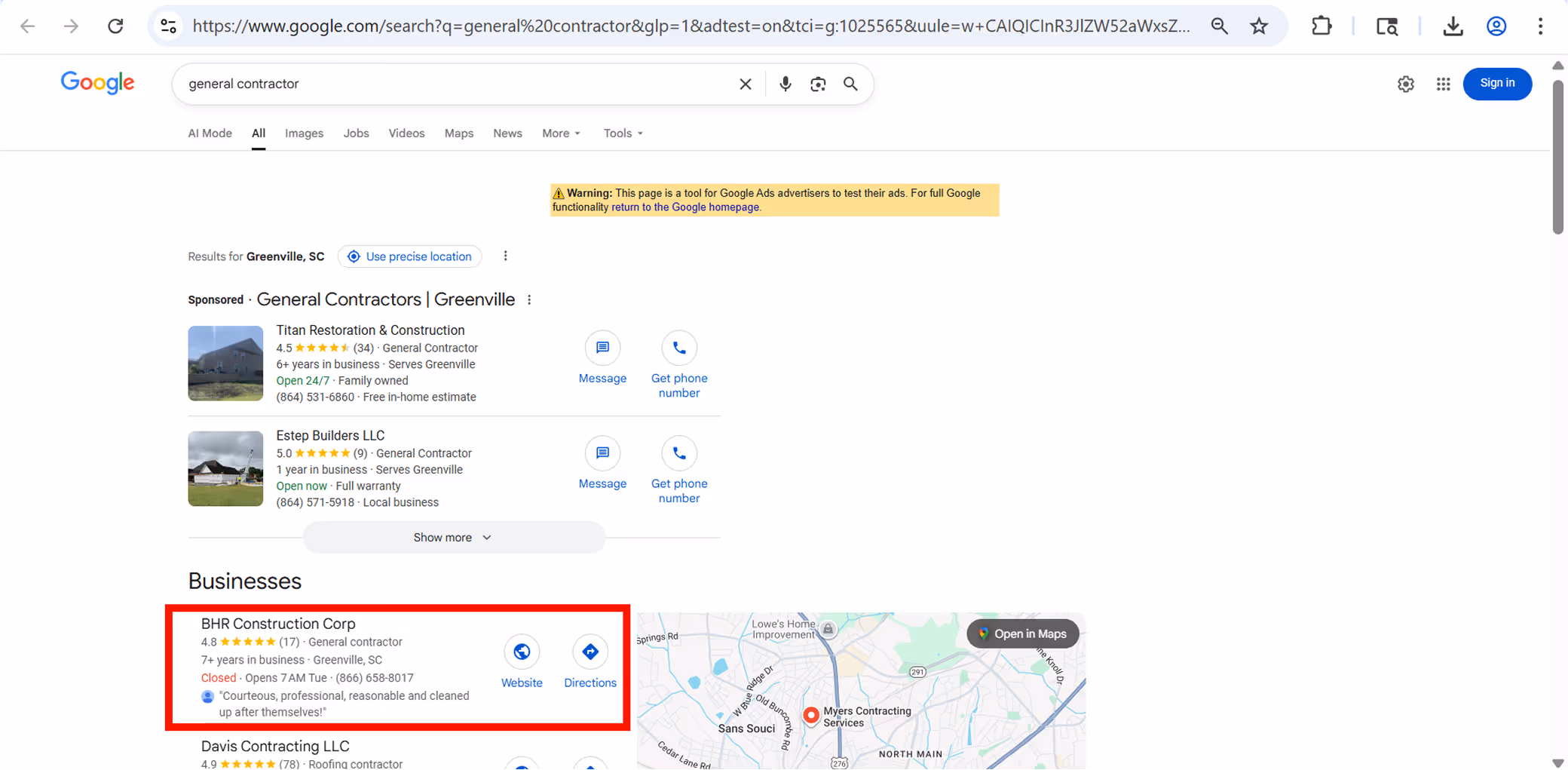The height and width of the screenshot is (770, 1568).
Task: Open Davis Contracting LLC listing
Action: click(x=275, y=747)
